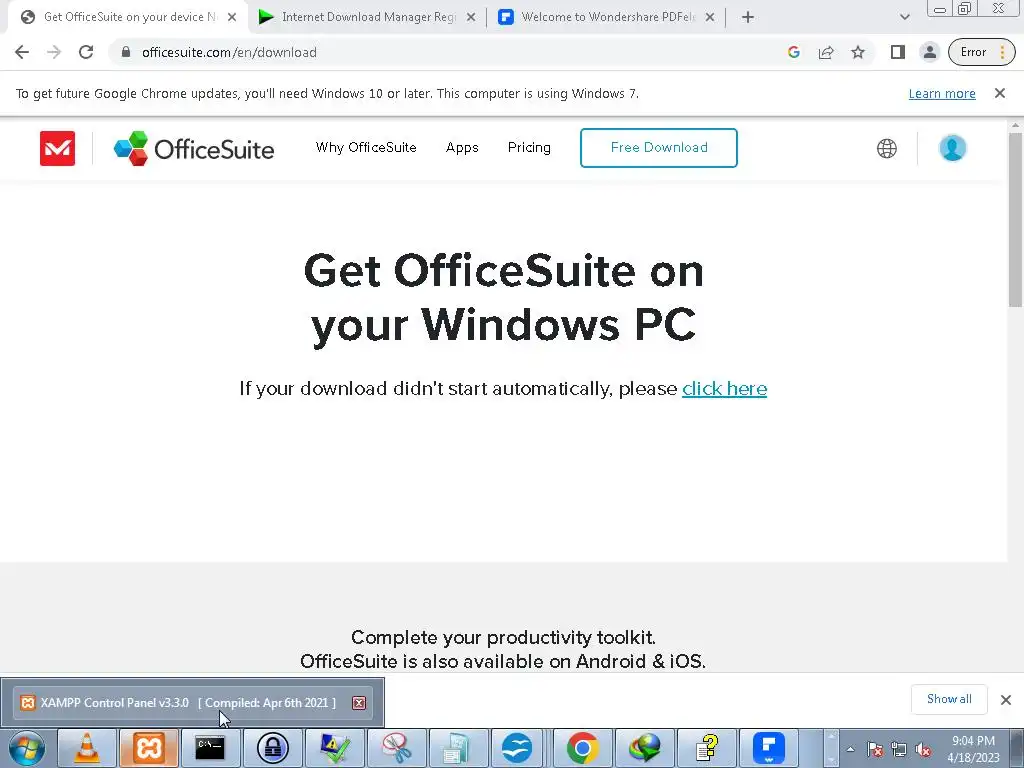This screenshot has height=768, width=1024.
Task: Open the Chrome side panel
Action: (897, 52)
